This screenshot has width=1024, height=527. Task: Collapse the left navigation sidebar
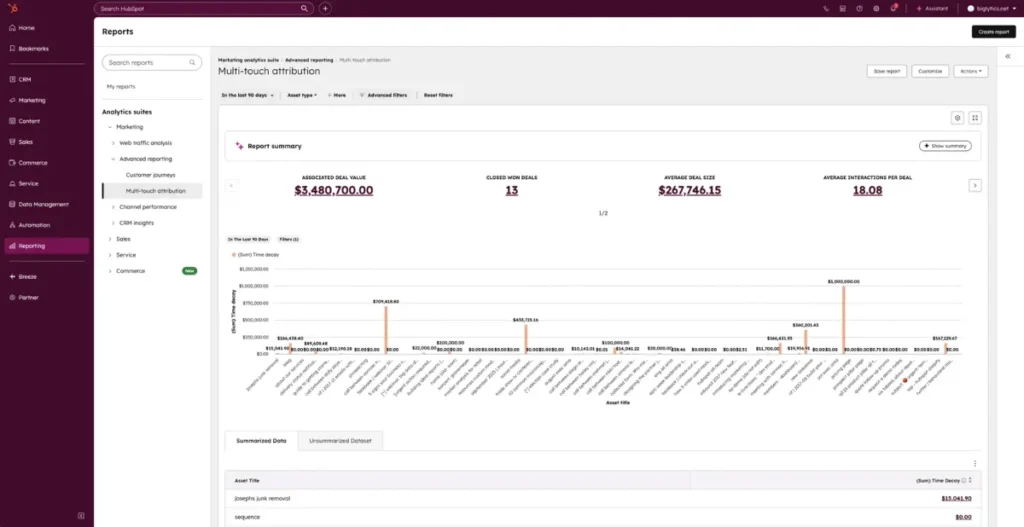click(81, 516)
